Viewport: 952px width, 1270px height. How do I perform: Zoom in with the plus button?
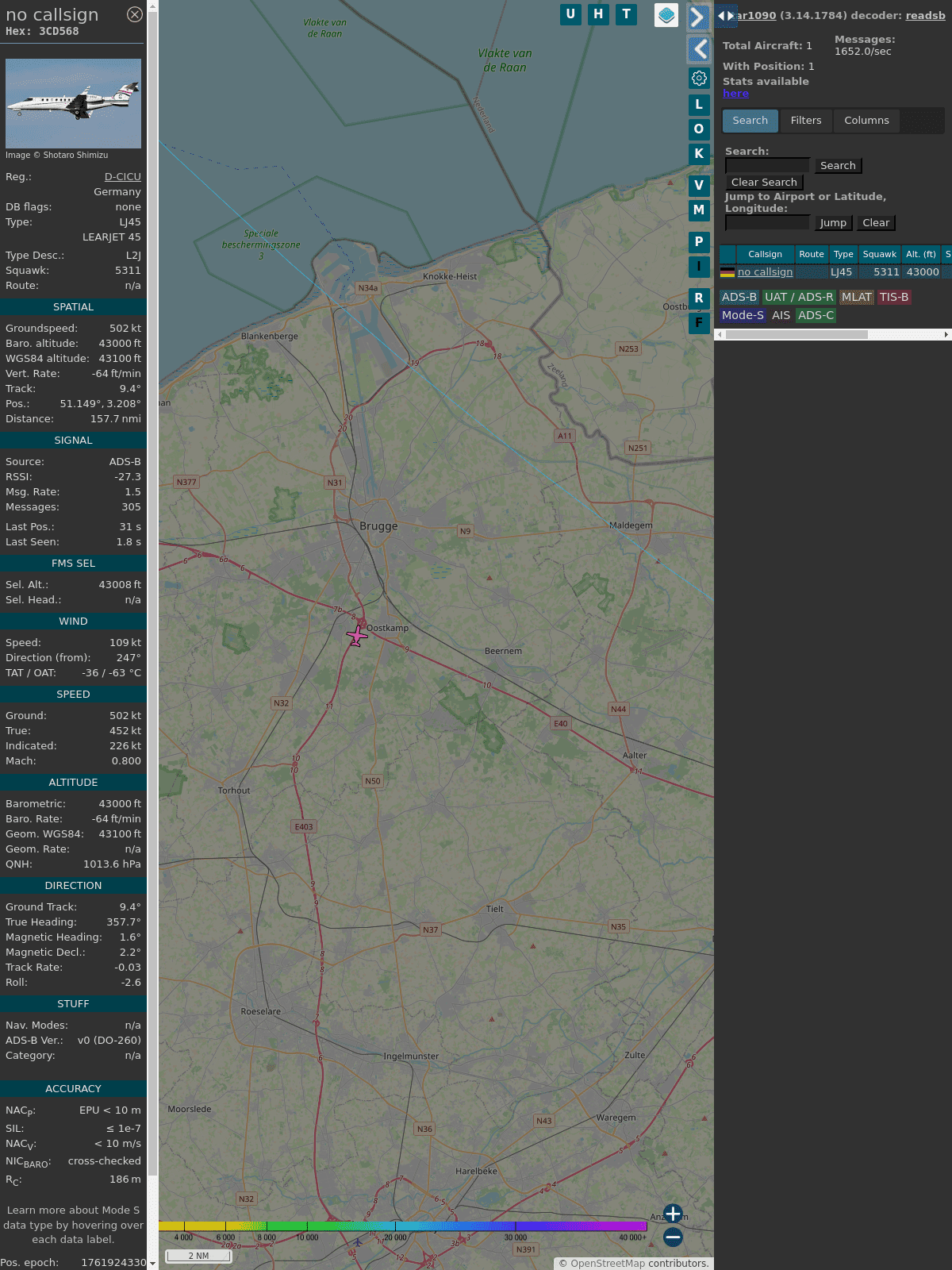click(673, 1214)
